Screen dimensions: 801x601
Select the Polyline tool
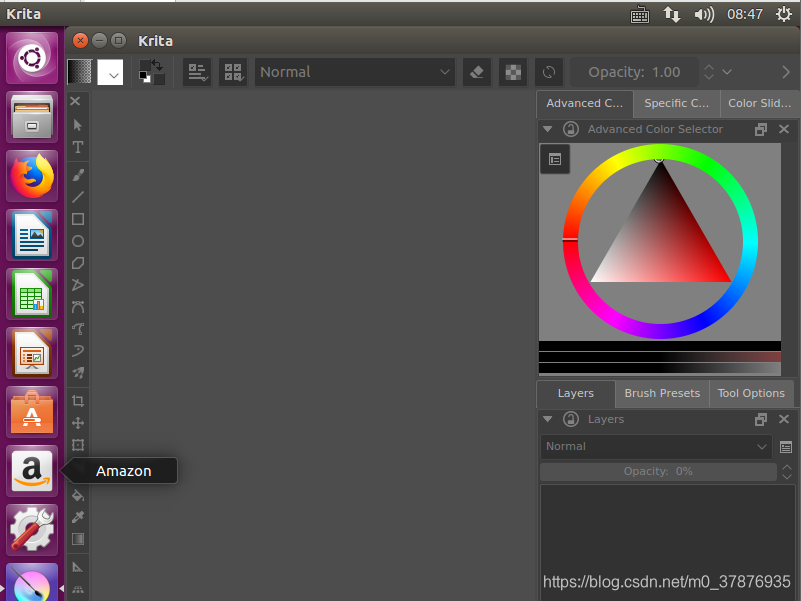[78, 285]
